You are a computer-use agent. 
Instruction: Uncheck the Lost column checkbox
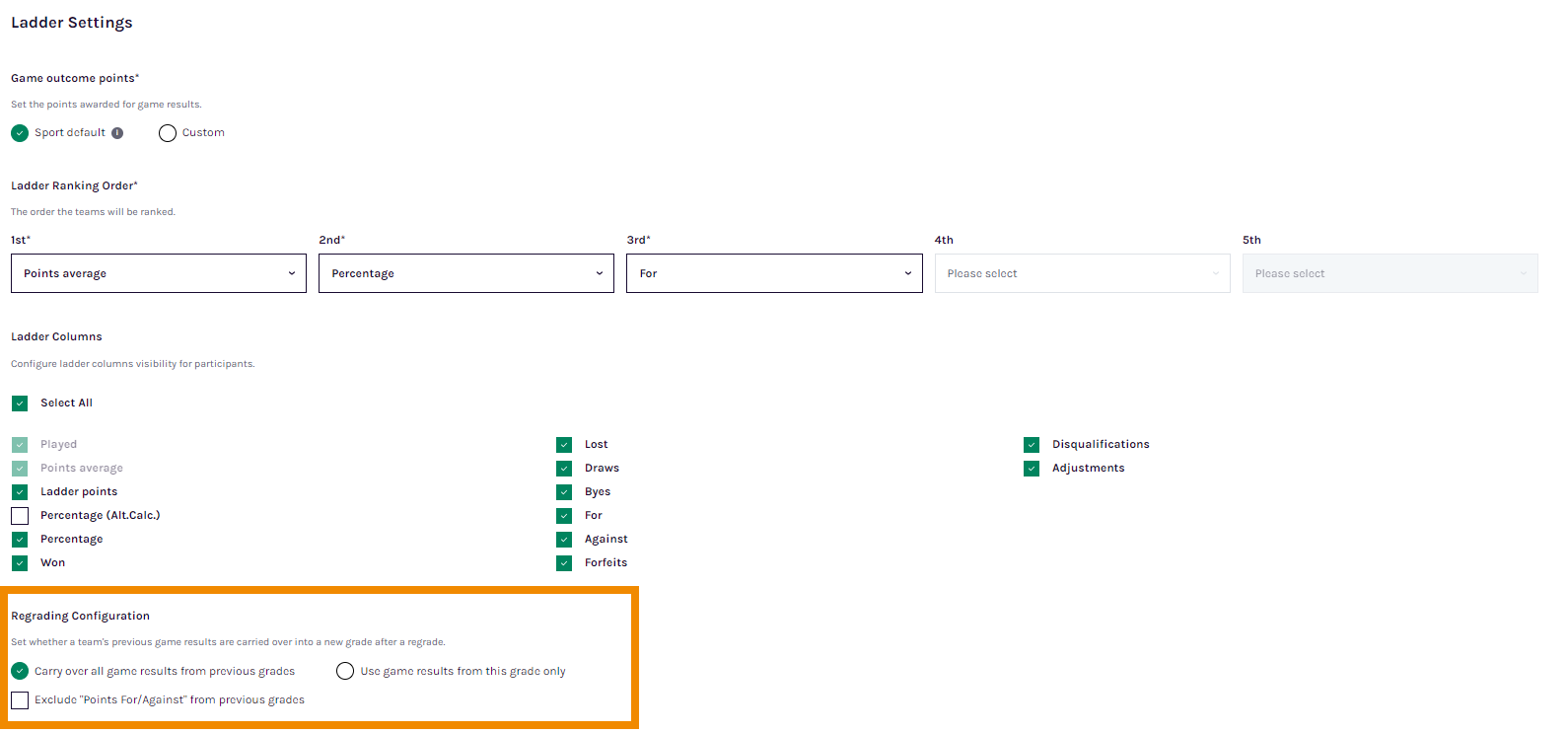tap(564, 445)
